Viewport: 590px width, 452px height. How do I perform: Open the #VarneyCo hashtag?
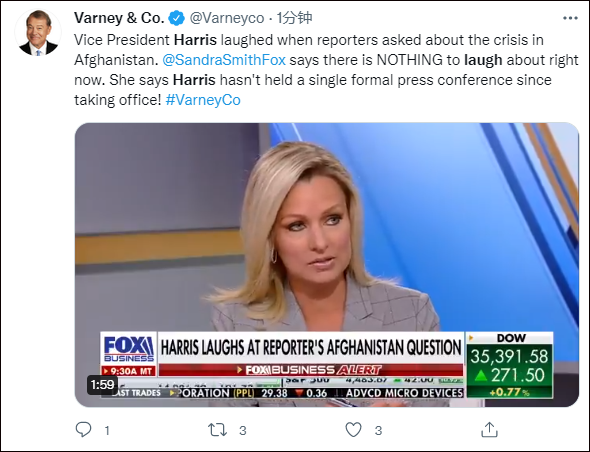[x=203, y=100]
